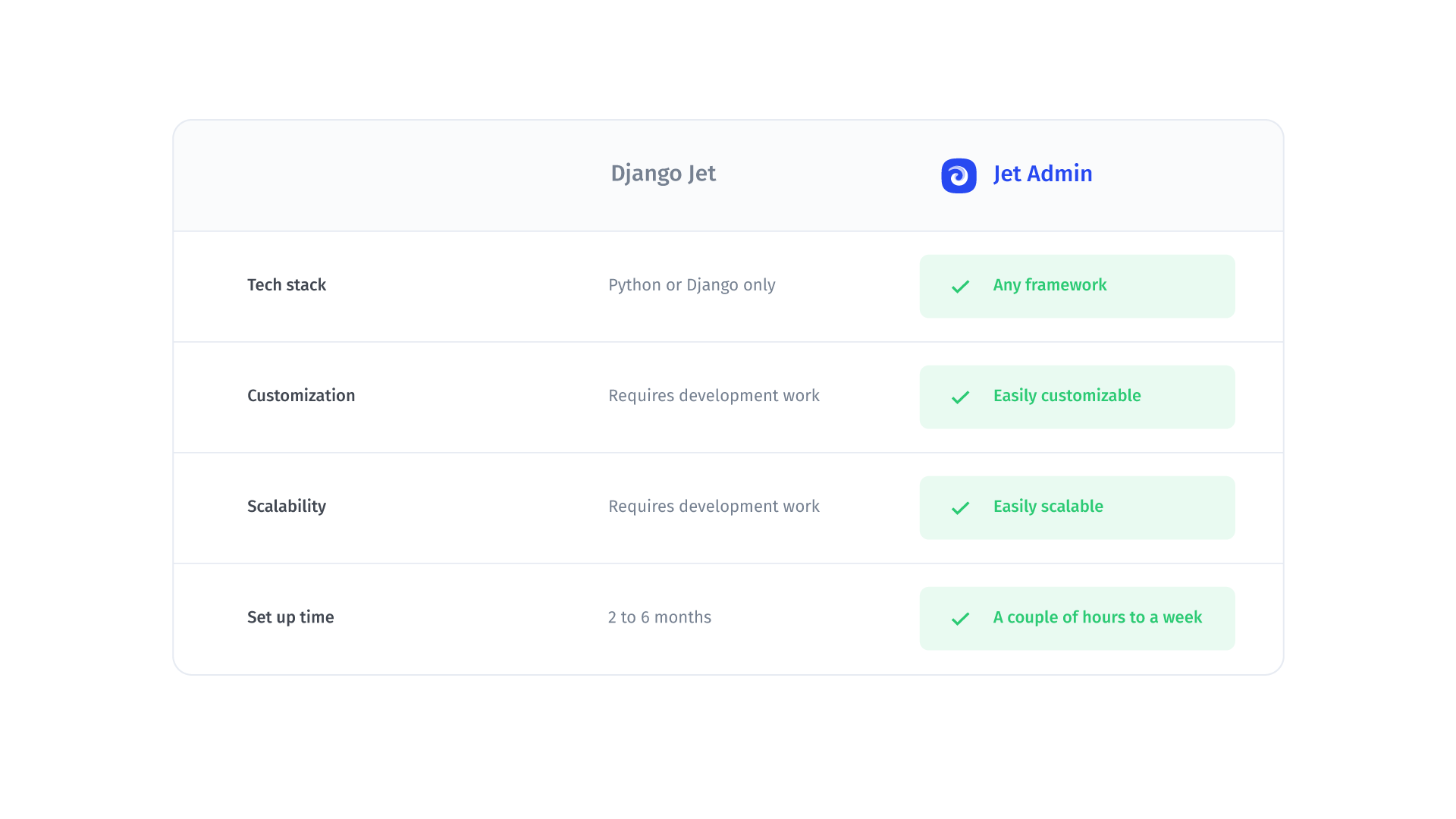Click the Jet Admin logo icon
1456x819 pixels.
pos(958,174)
